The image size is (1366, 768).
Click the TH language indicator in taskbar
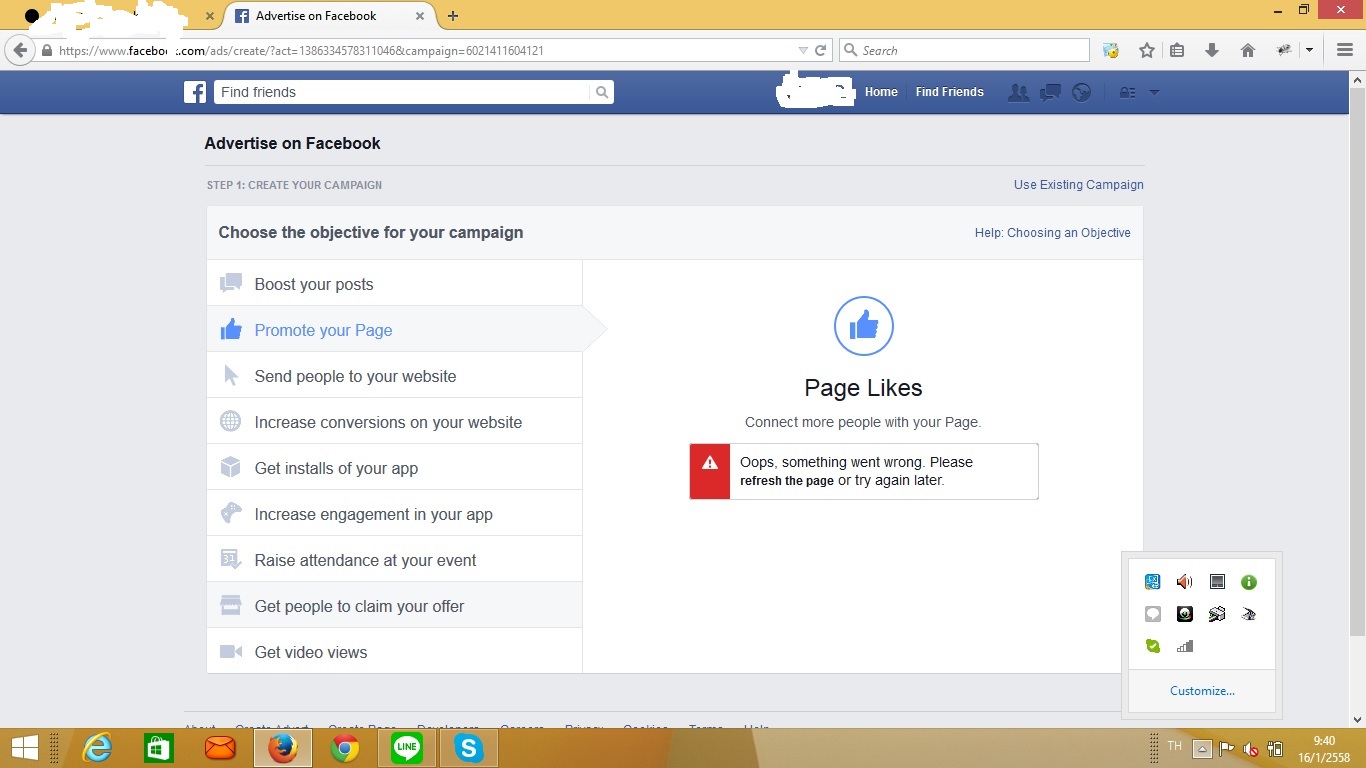click(x=1174, y=746)
